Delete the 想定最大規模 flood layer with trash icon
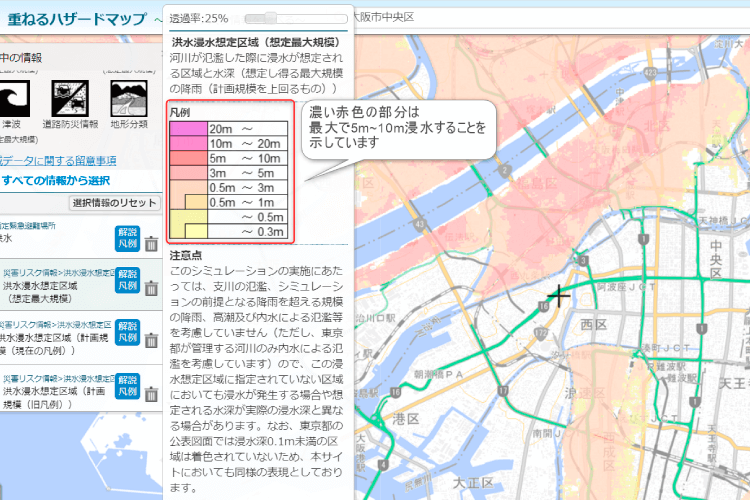 click(152, 289)
